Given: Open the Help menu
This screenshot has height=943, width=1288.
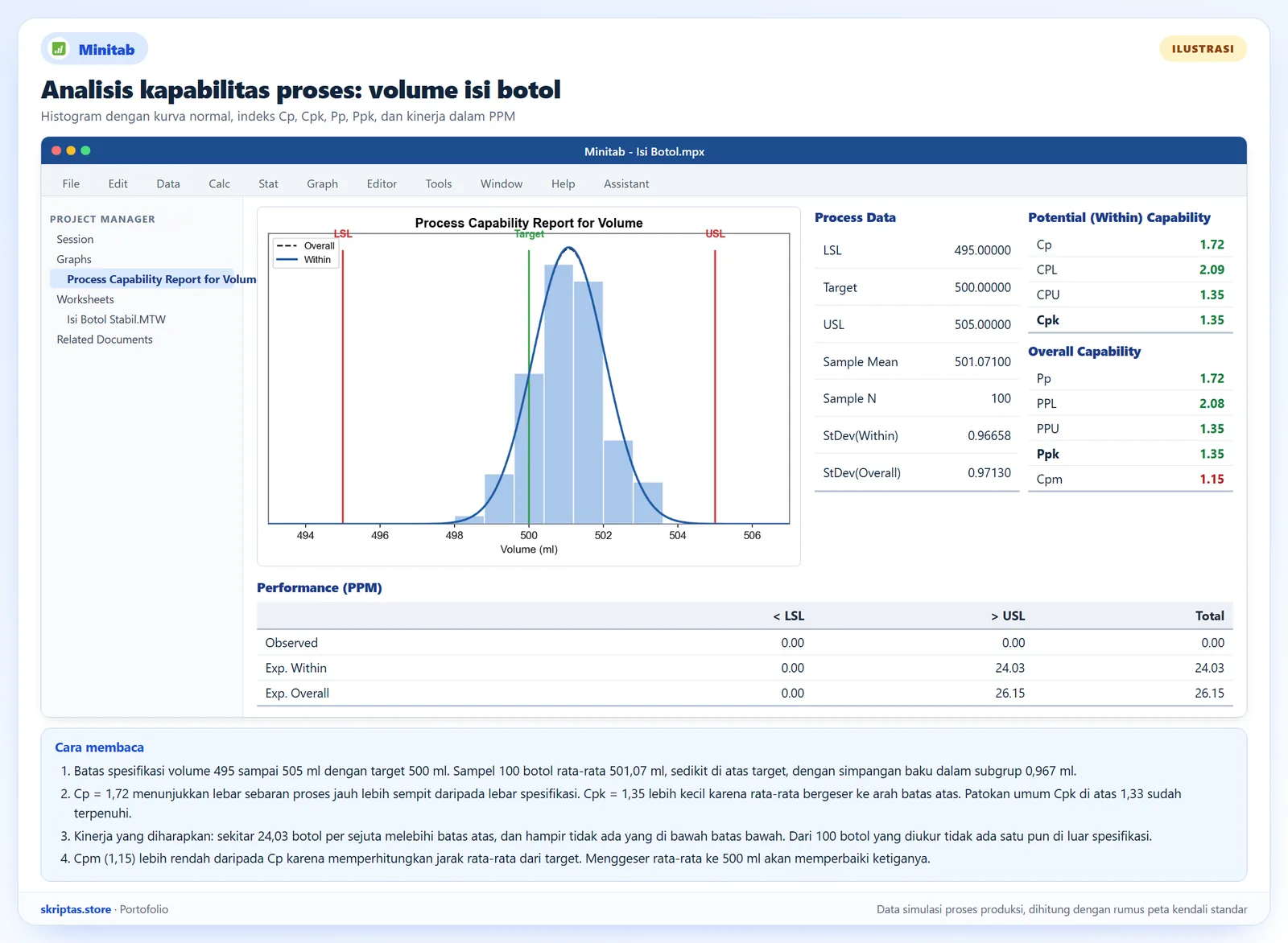Looking at the screenshot, I should [x=563, y=183].
